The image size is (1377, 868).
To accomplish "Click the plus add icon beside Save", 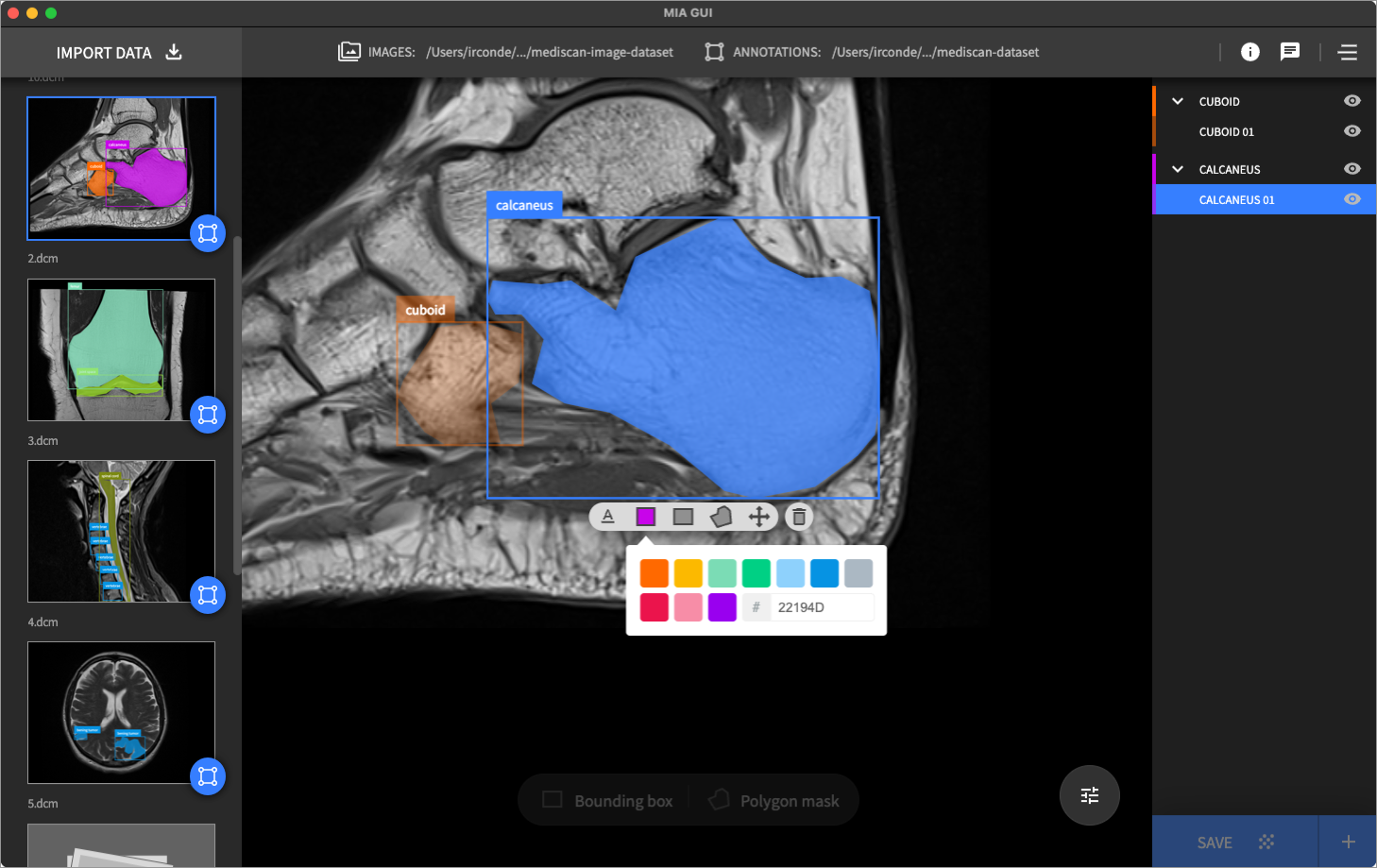I will pyautogui.click(x=1349, y=842).
